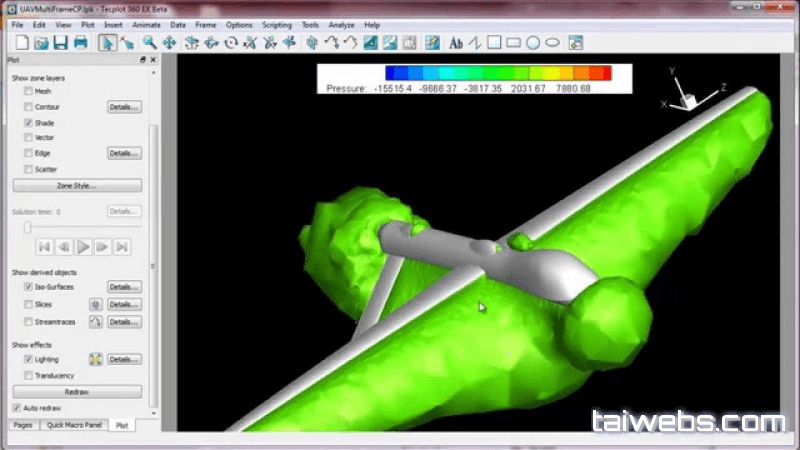Click the Print icon in the toolbar
Screen dimensions: 800x450
[79, 42]
